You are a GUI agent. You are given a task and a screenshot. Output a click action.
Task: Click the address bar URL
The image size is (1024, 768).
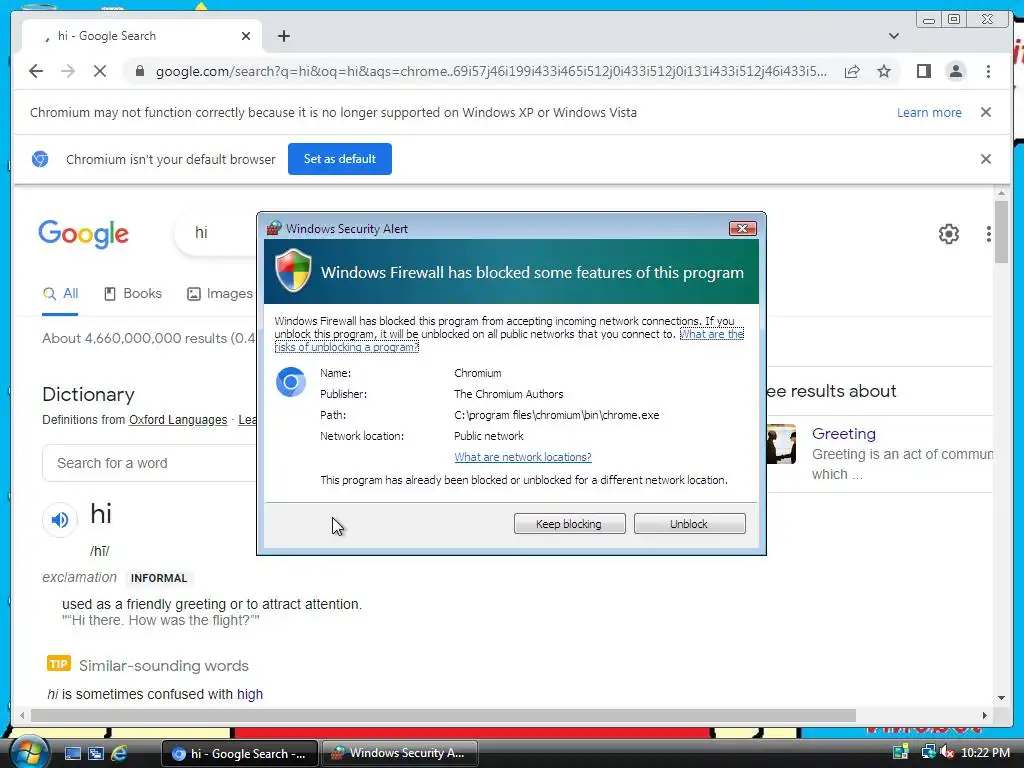[x=491, y=71]
